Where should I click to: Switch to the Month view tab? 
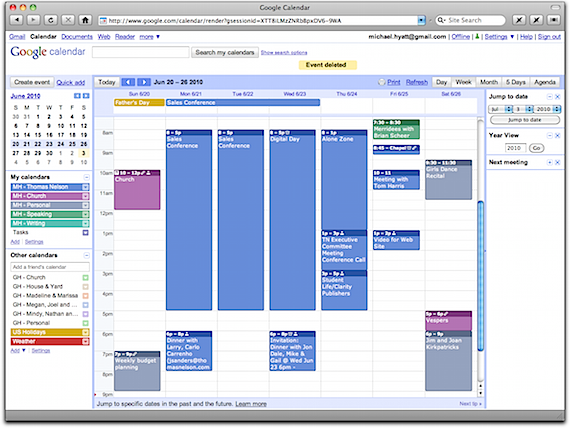489,82
